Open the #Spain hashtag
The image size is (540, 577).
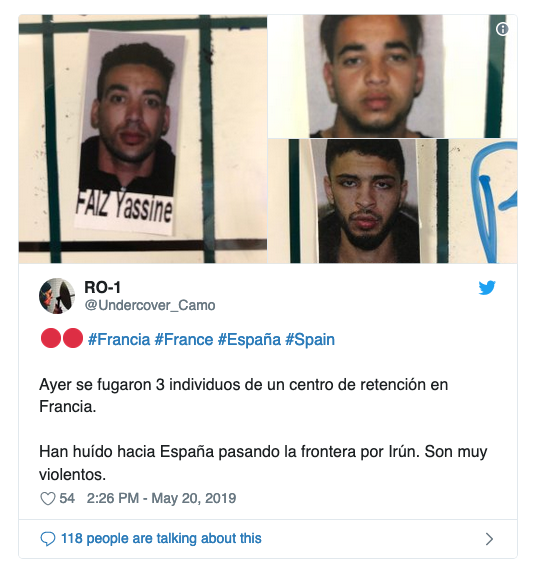[310, 339]
